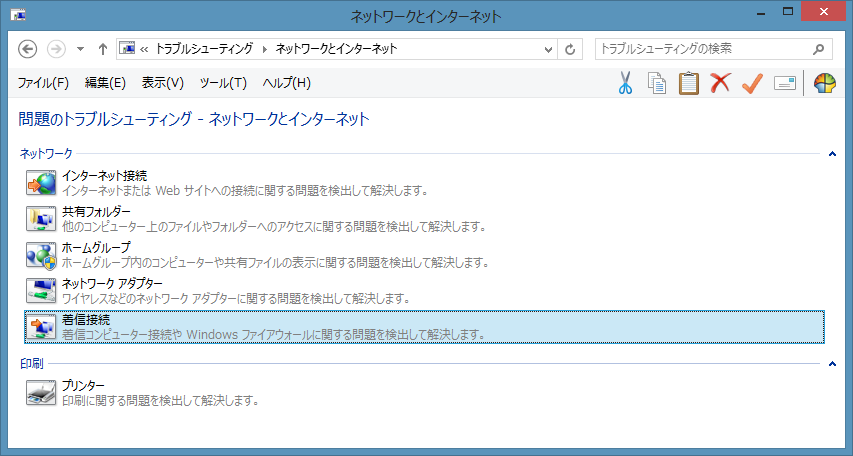Click the プリンター troubleshooter icon
Image resolution: width=853 pixels, height=456 pixels.
[41, 393]
